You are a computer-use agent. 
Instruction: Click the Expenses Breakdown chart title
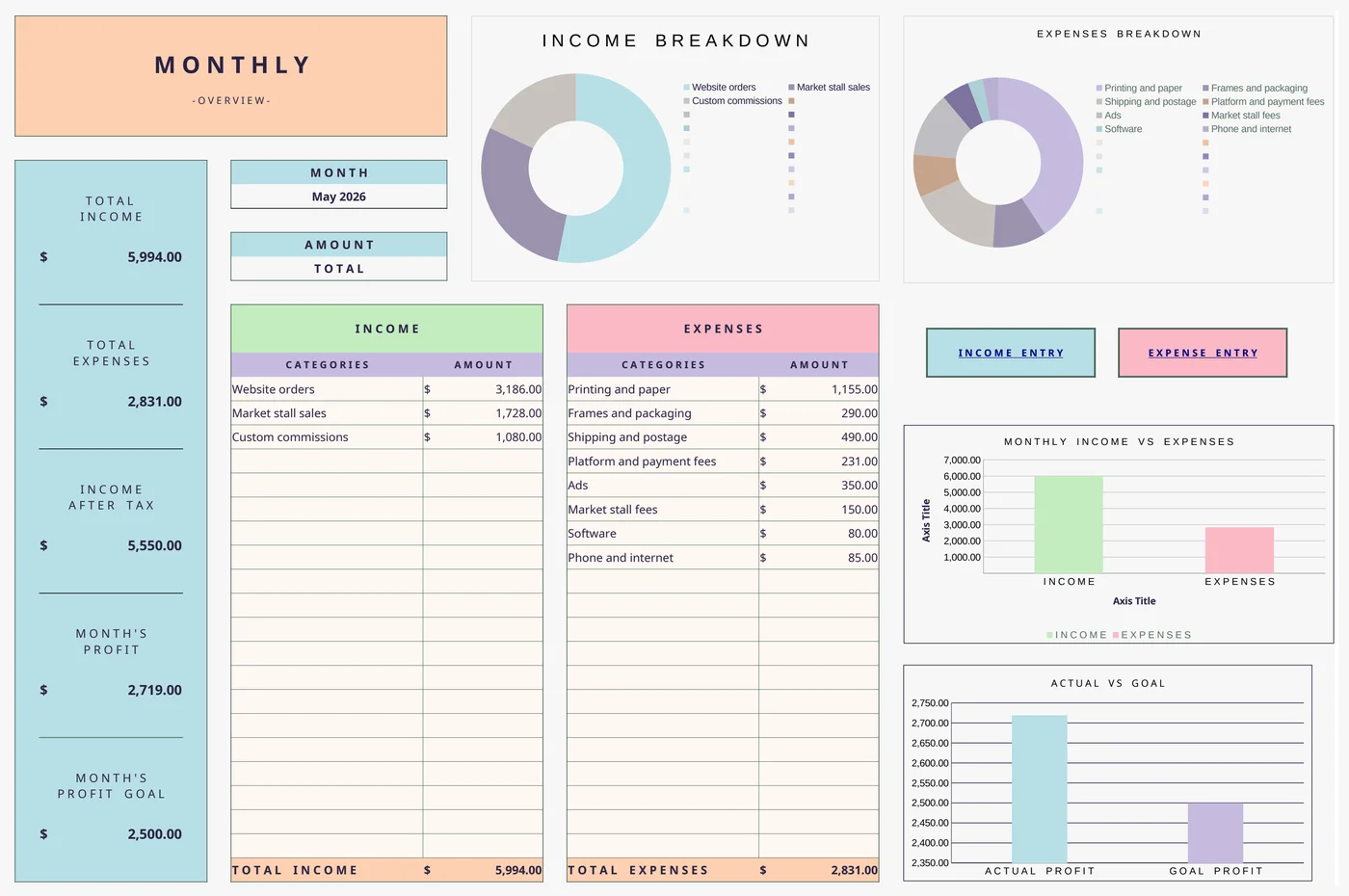pyautogui.click(x=1119, y=34)
